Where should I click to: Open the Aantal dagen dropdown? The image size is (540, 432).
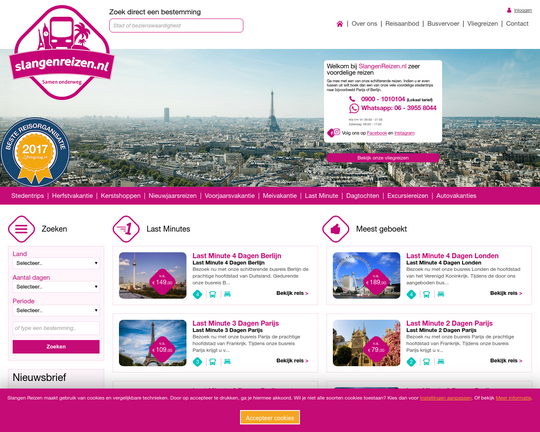pos(56,287)
